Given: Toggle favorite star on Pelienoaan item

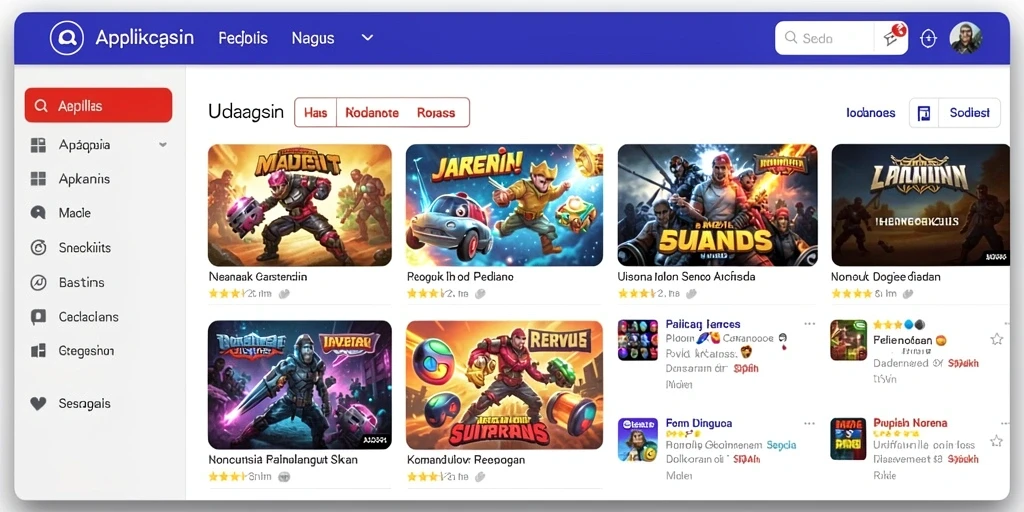Looking at the screenshot, I should tap(997, 339).
